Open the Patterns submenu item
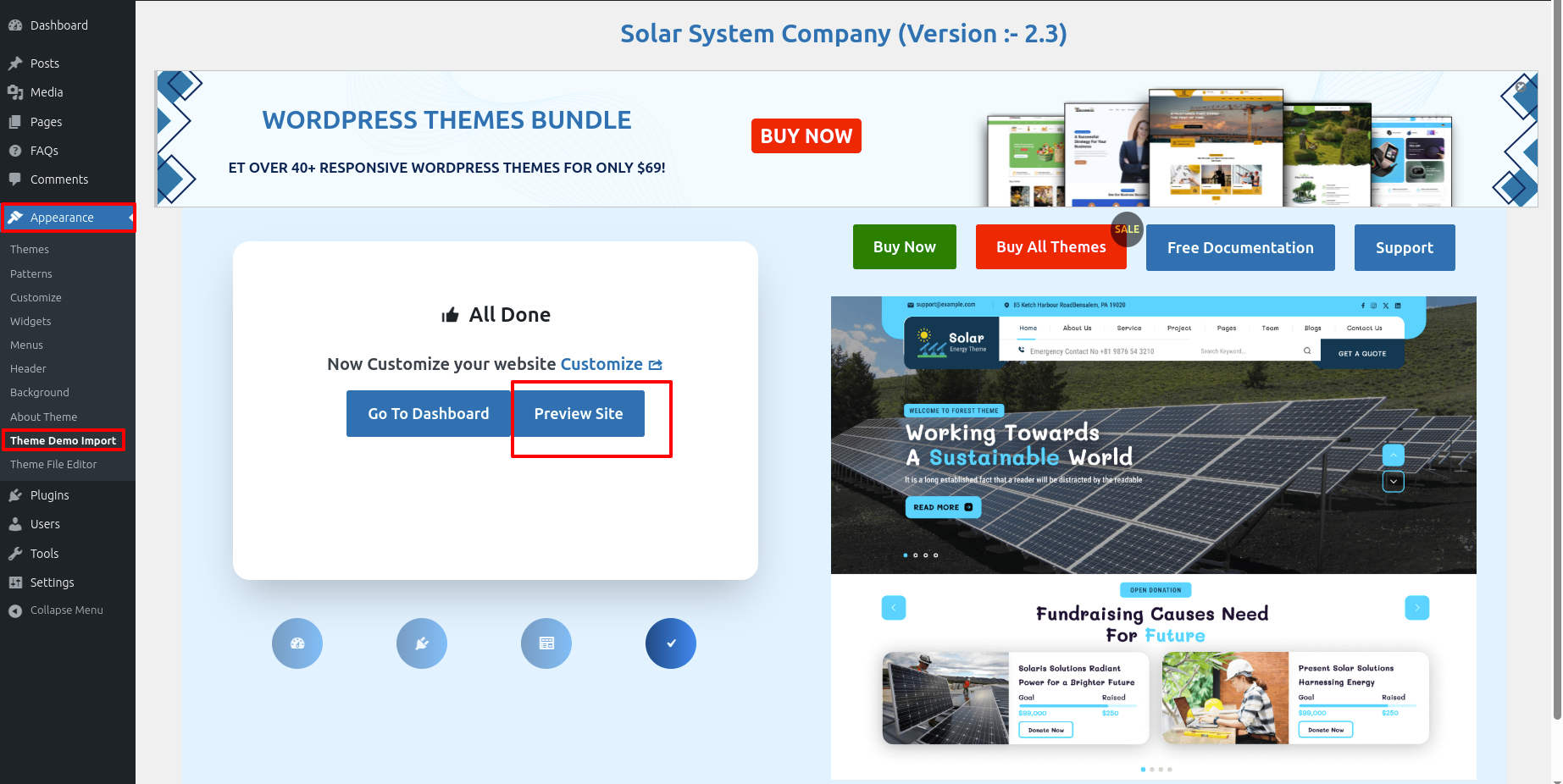 31,274
